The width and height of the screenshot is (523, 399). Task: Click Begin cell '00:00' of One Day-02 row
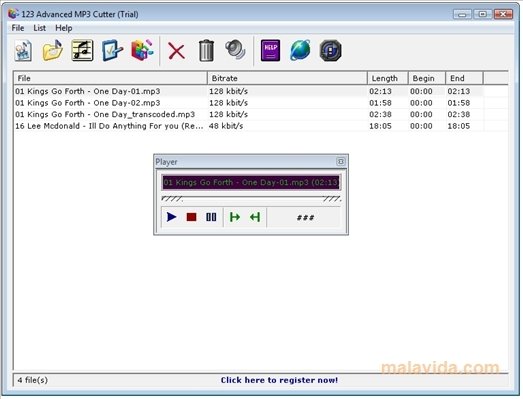point(421,103)
